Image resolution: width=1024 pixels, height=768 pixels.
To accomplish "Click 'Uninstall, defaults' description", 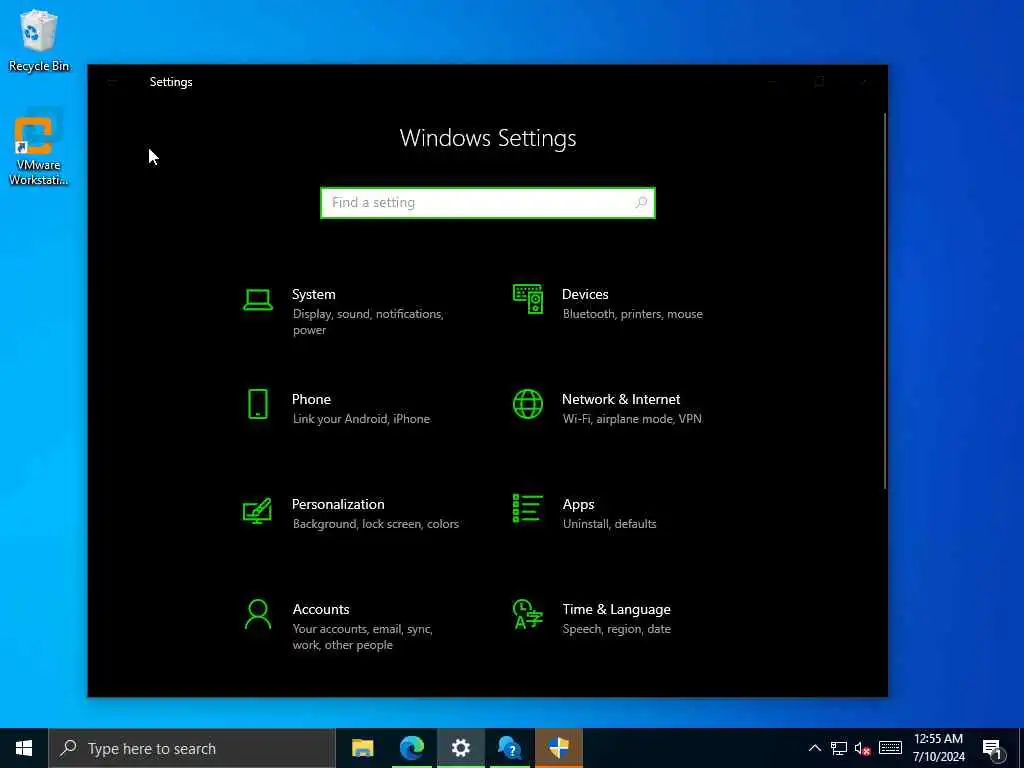I will [609, 524].
